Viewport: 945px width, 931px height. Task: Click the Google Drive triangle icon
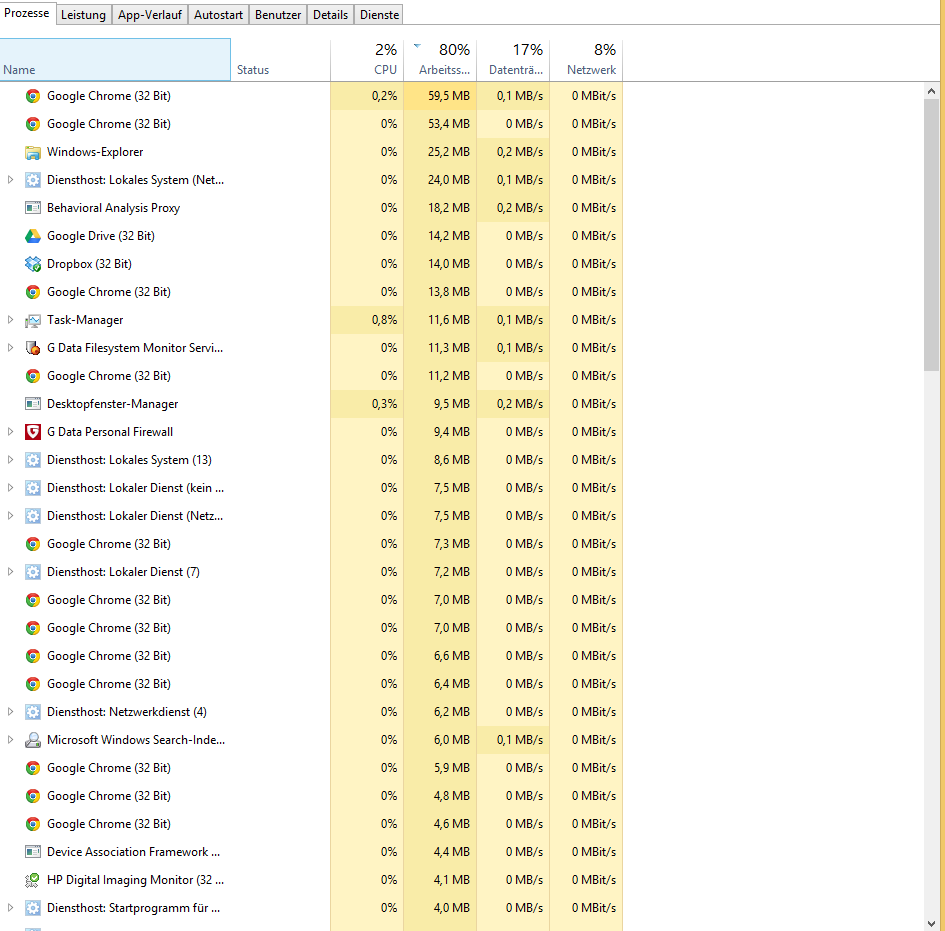coord(33,236)
